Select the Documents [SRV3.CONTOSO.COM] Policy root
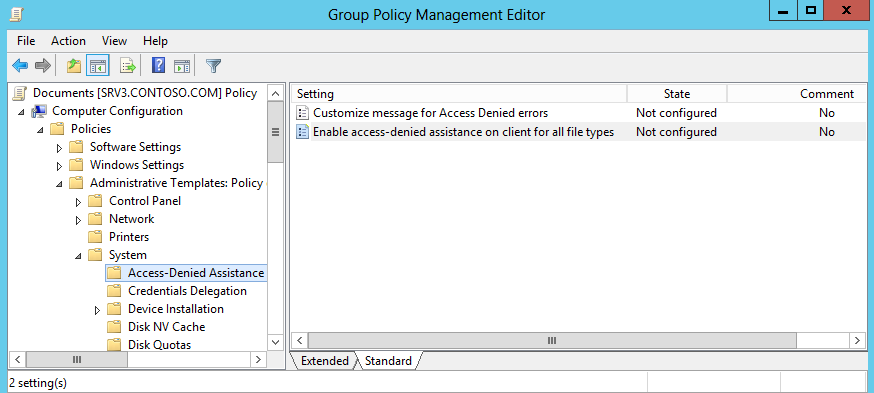This screenshot has width=874, height=393. 145,93
